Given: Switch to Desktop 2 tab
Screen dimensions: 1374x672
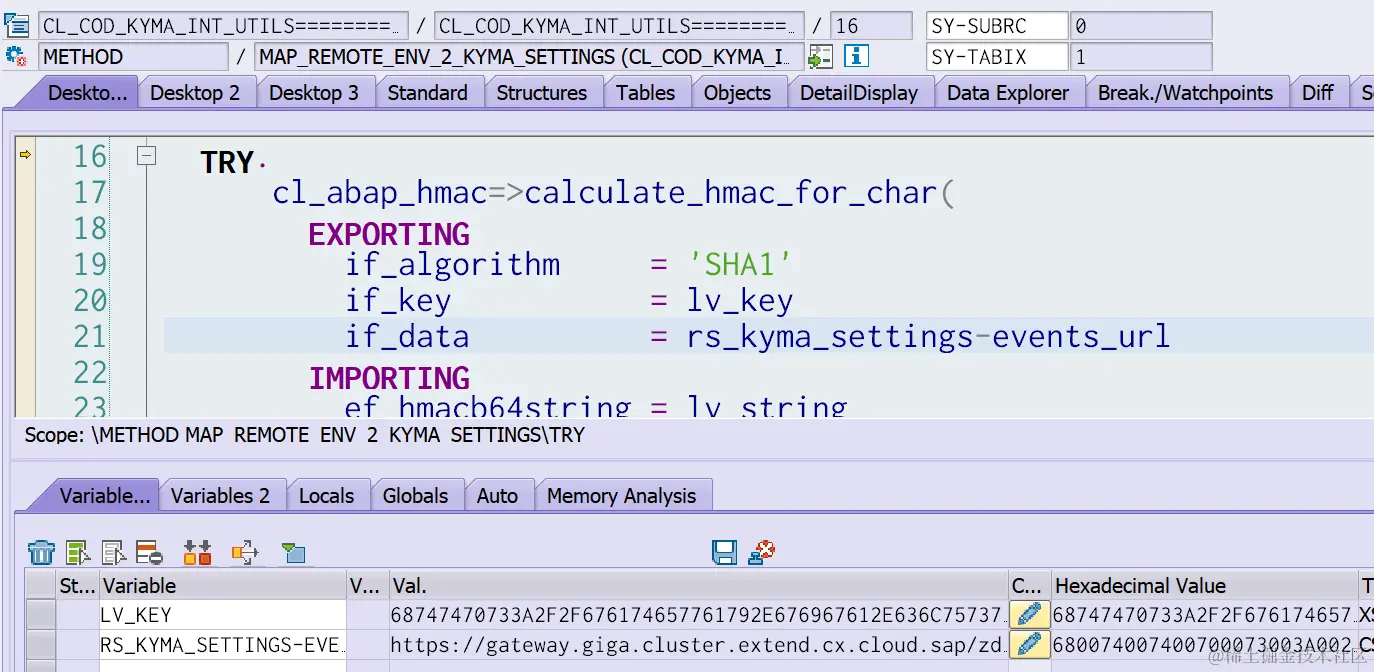Looking at the screenshot, I should (195, 93).
